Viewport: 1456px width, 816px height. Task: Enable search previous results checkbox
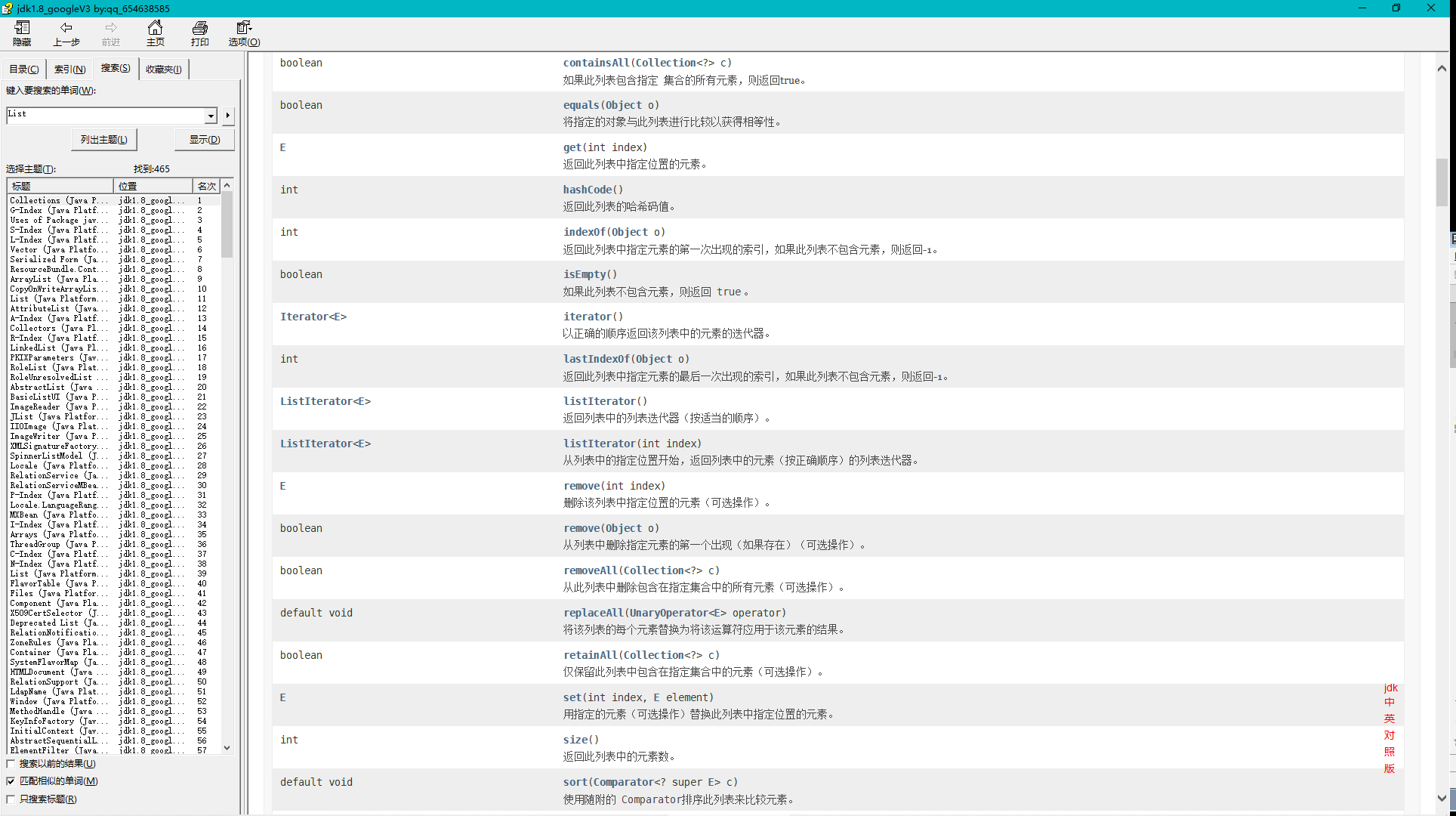point(11,764)
